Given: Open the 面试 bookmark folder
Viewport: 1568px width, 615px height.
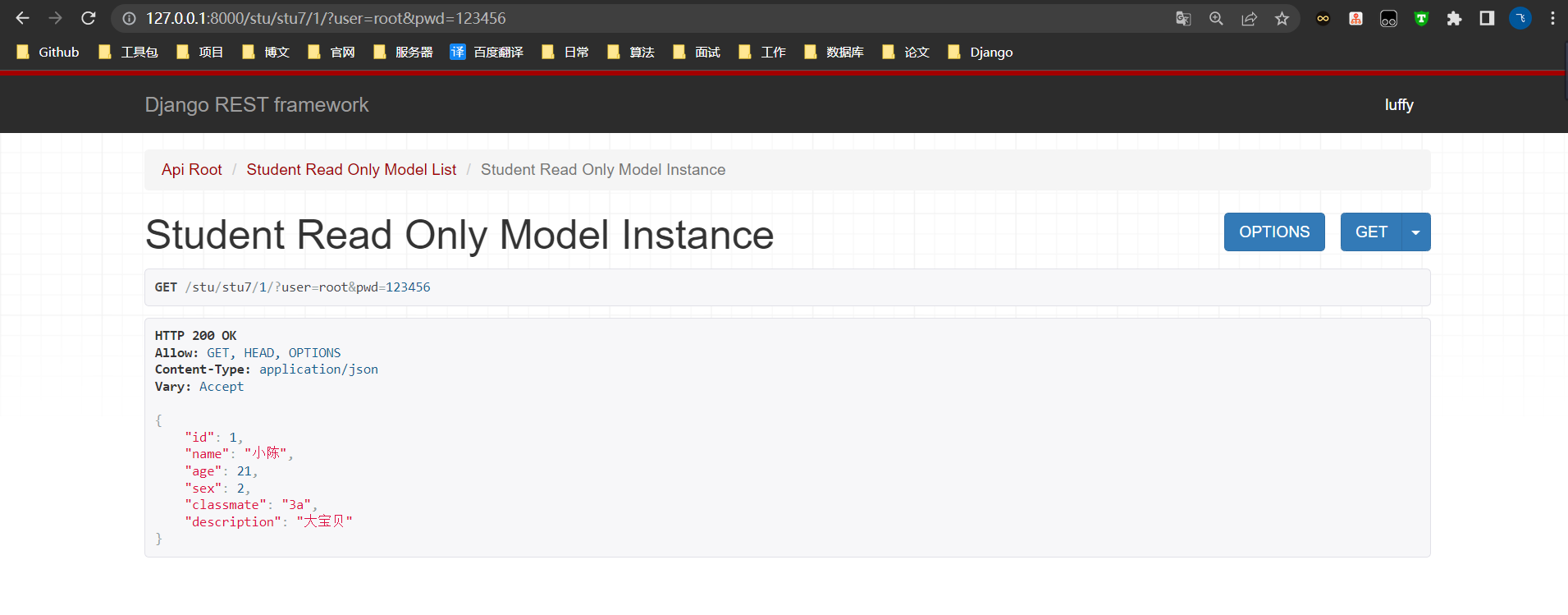Looking at the screenshot, I should pyautogui.click(x=697, y=52).
